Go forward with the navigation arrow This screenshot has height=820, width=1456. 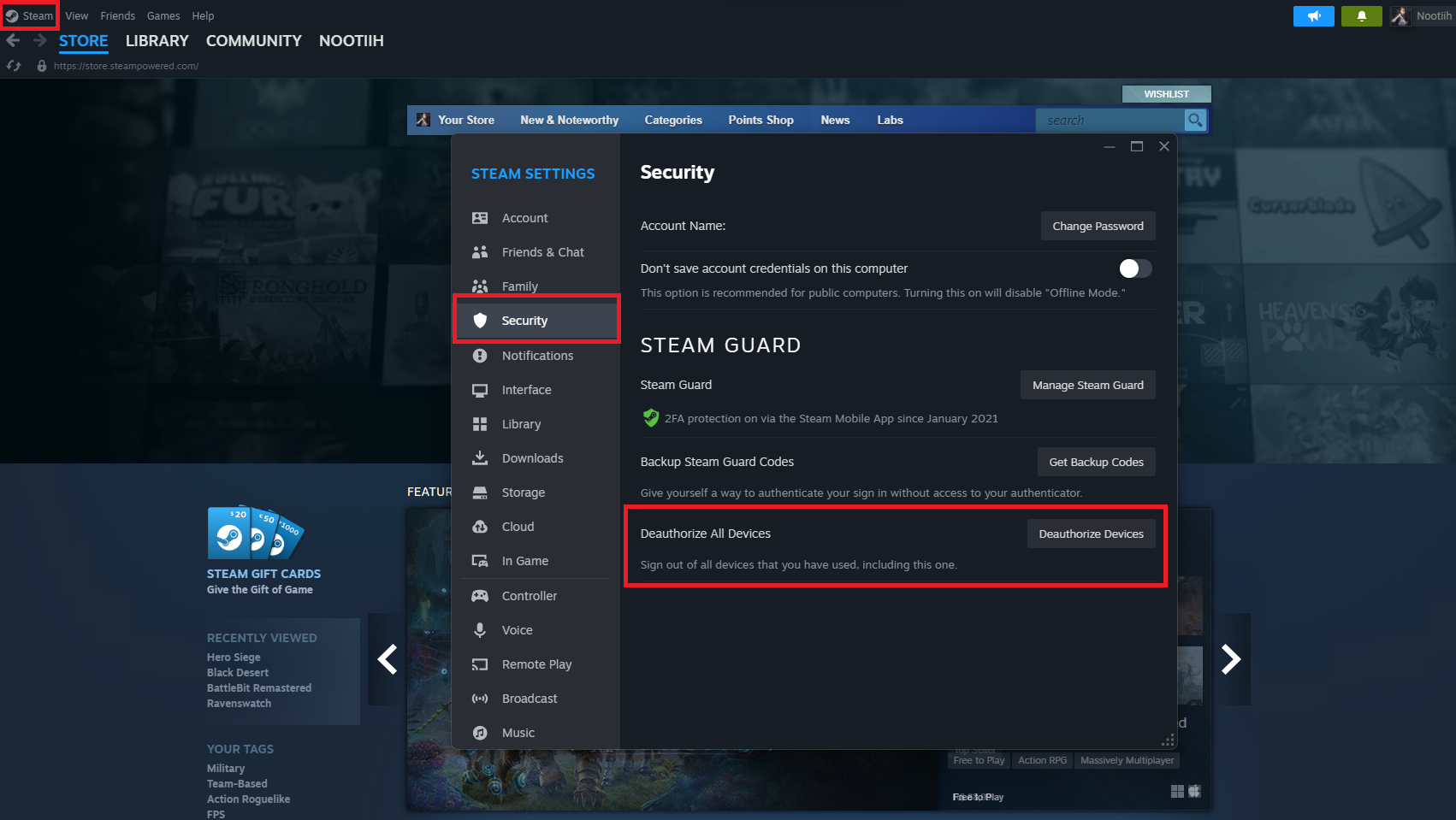pos(40,40)
